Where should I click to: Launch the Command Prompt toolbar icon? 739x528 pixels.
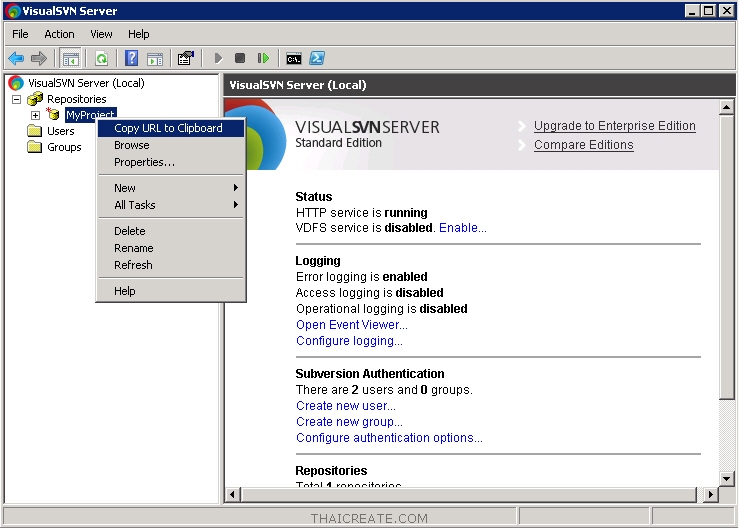tap(294, 58)
